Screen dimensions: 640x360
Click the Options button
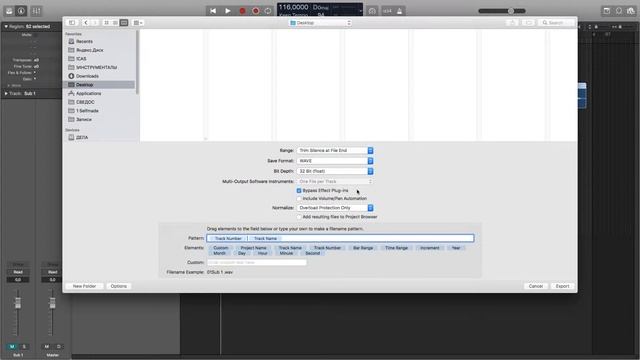click(118, 286)
